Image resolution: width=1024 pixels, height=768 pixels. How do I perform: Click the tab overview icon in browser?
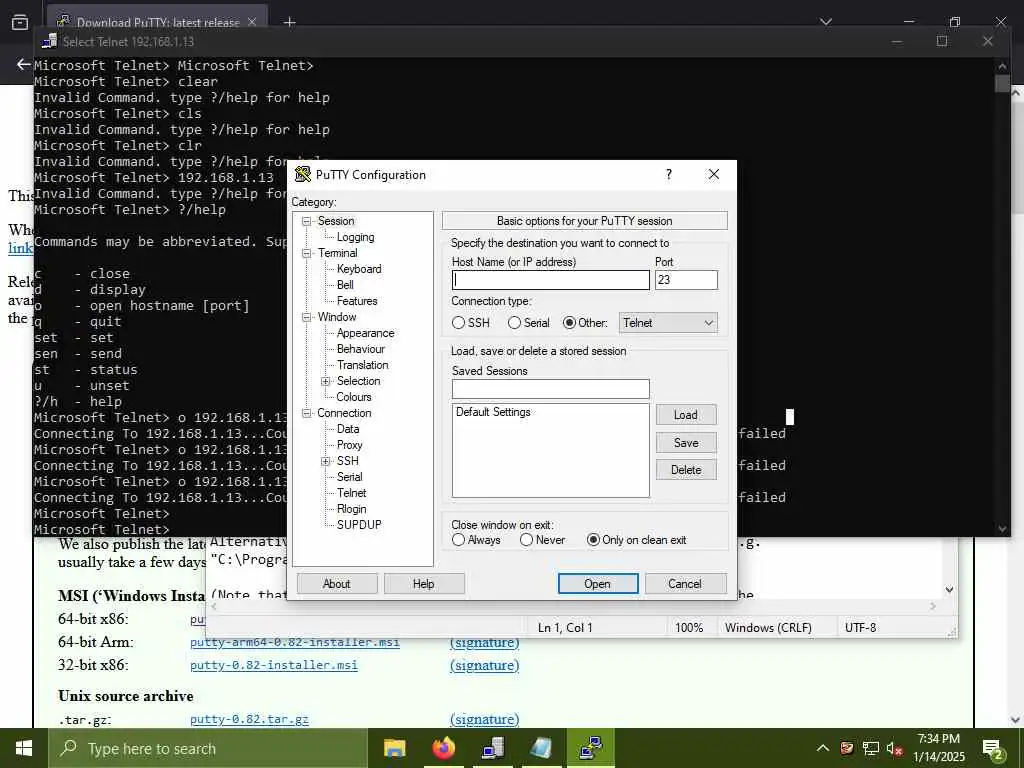coord(20,22)
